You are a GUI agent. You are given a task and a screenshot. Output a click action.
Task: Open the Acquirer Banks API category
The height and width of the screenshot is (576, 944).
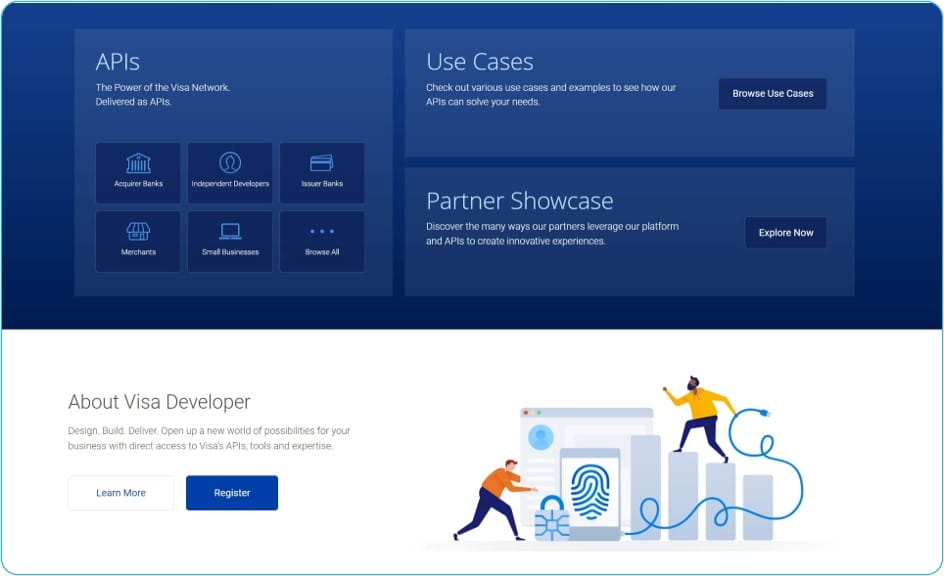[x=138, y=172]
